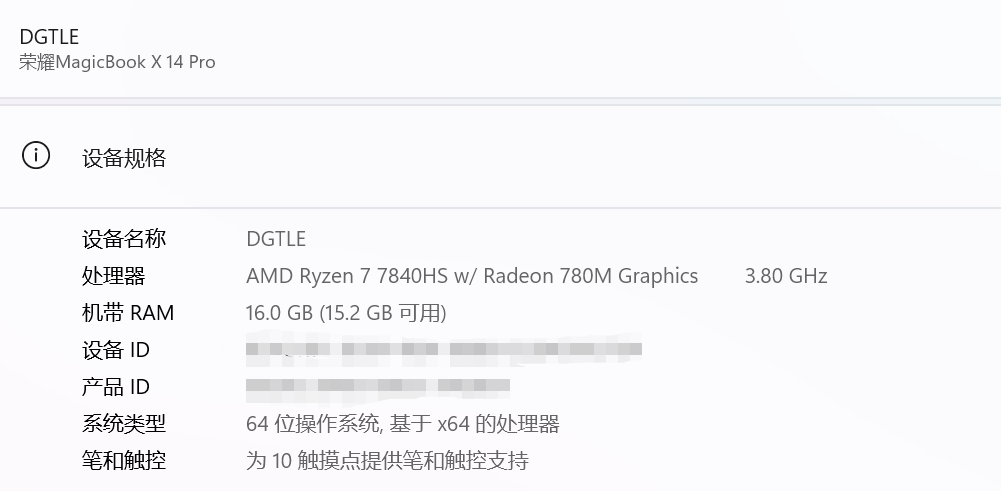Click the DGTLE title at the top

(49, 37)
